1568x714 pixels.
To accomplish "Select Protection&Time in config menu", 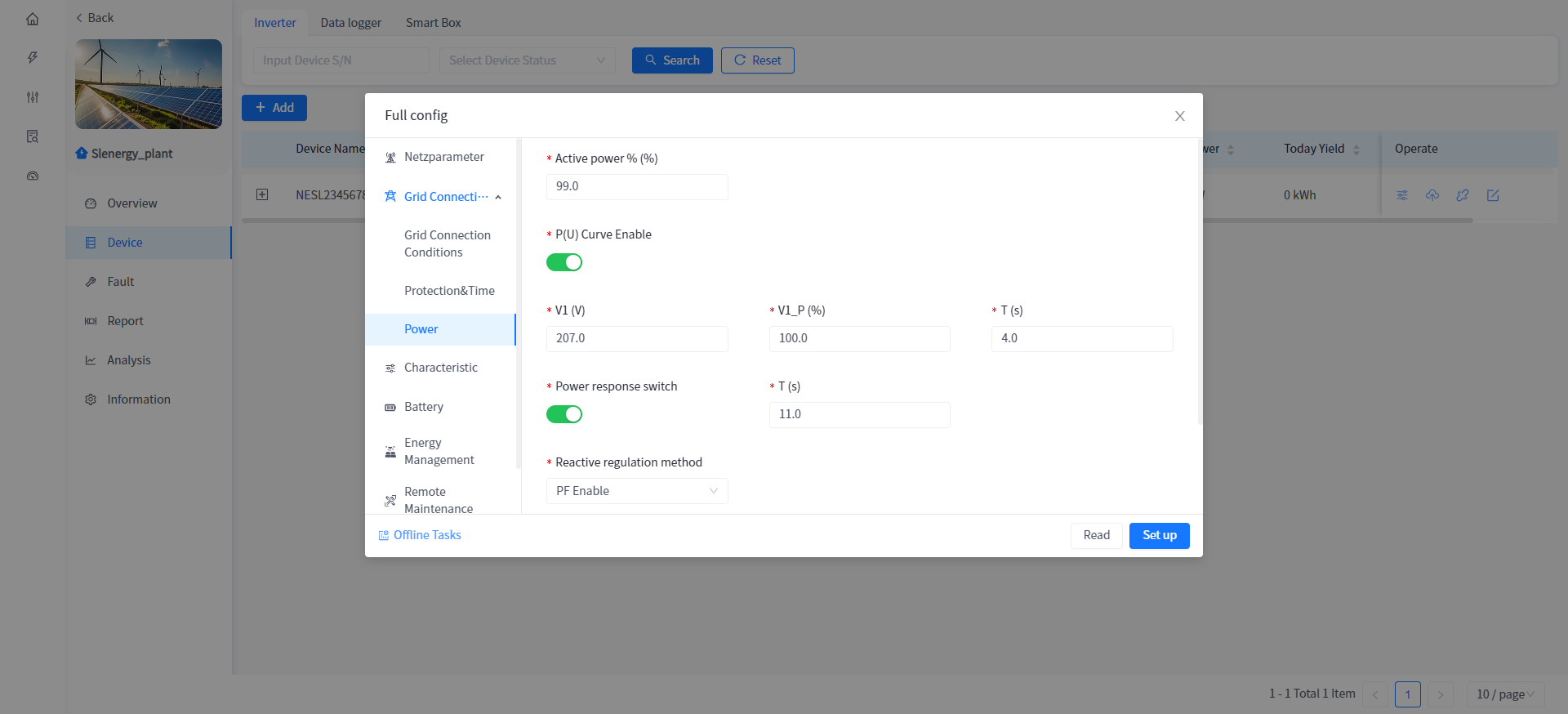I will 449,291.
